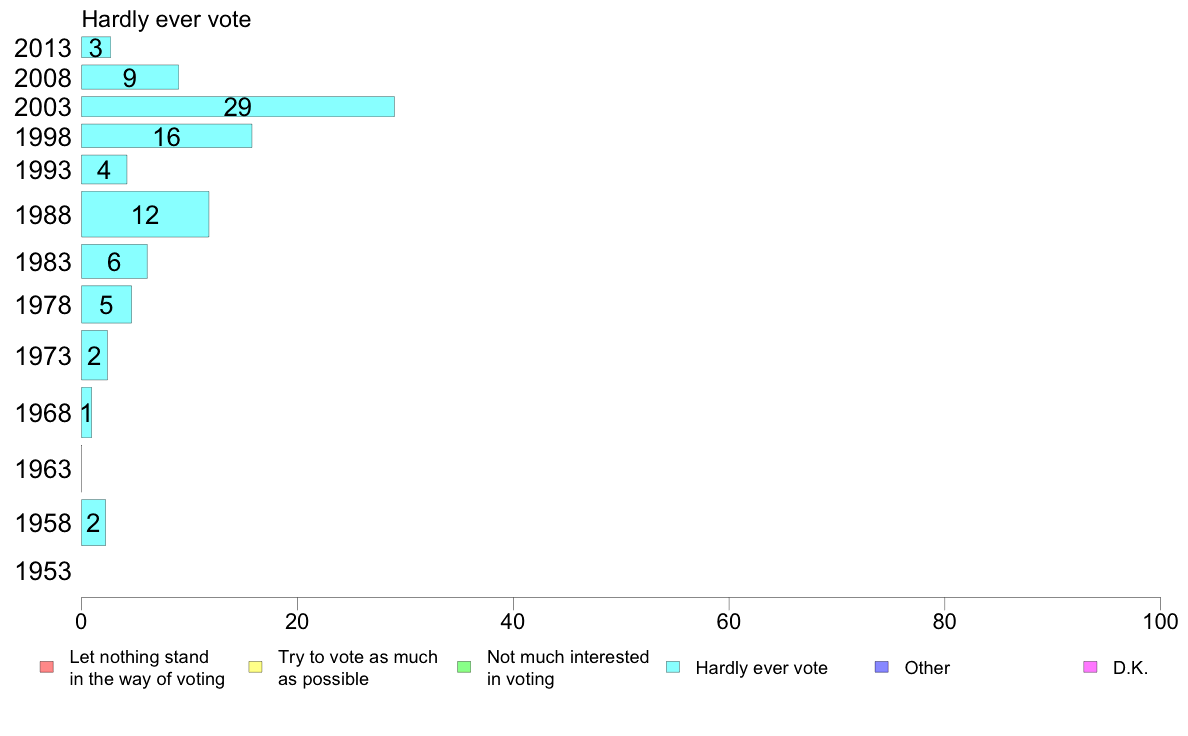Click the pink 'D.K.' legend swatch
This screenshot has height=736, width=1188.
point(1090,667)
